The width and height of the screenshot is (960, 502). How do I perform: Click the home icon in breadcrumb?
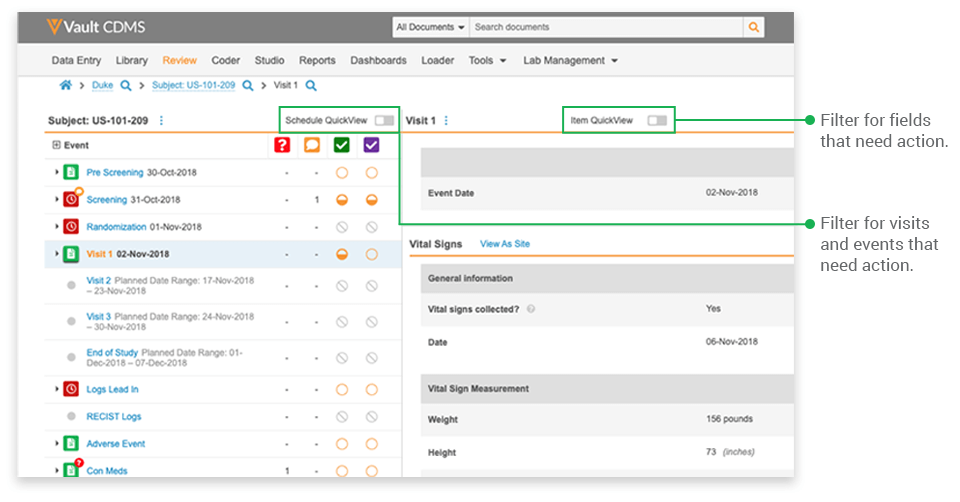coord(65,86)
